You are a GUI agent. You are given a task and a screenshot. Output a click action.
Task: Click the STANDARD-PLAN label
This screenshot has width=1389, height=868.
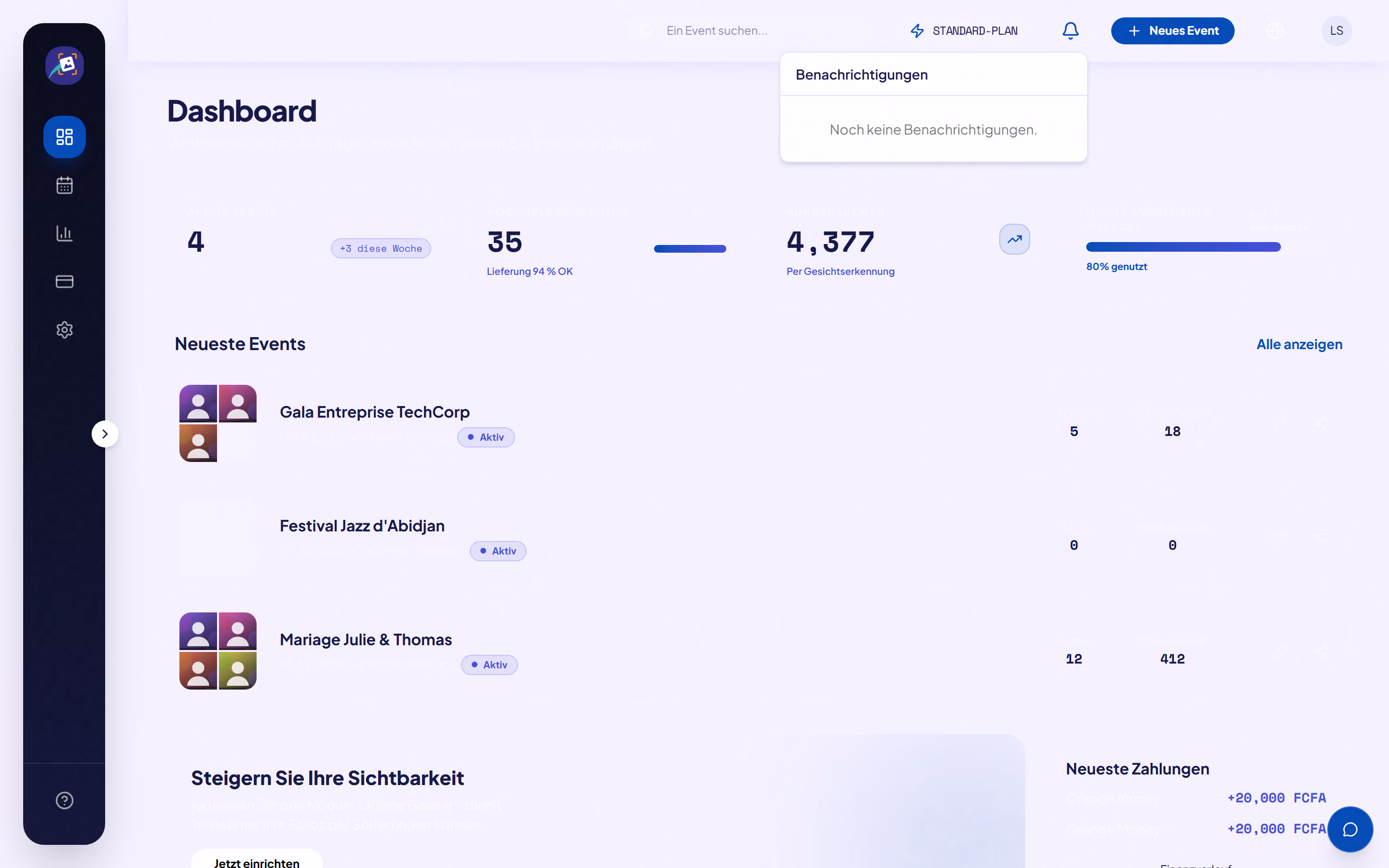tap(975, 30)
